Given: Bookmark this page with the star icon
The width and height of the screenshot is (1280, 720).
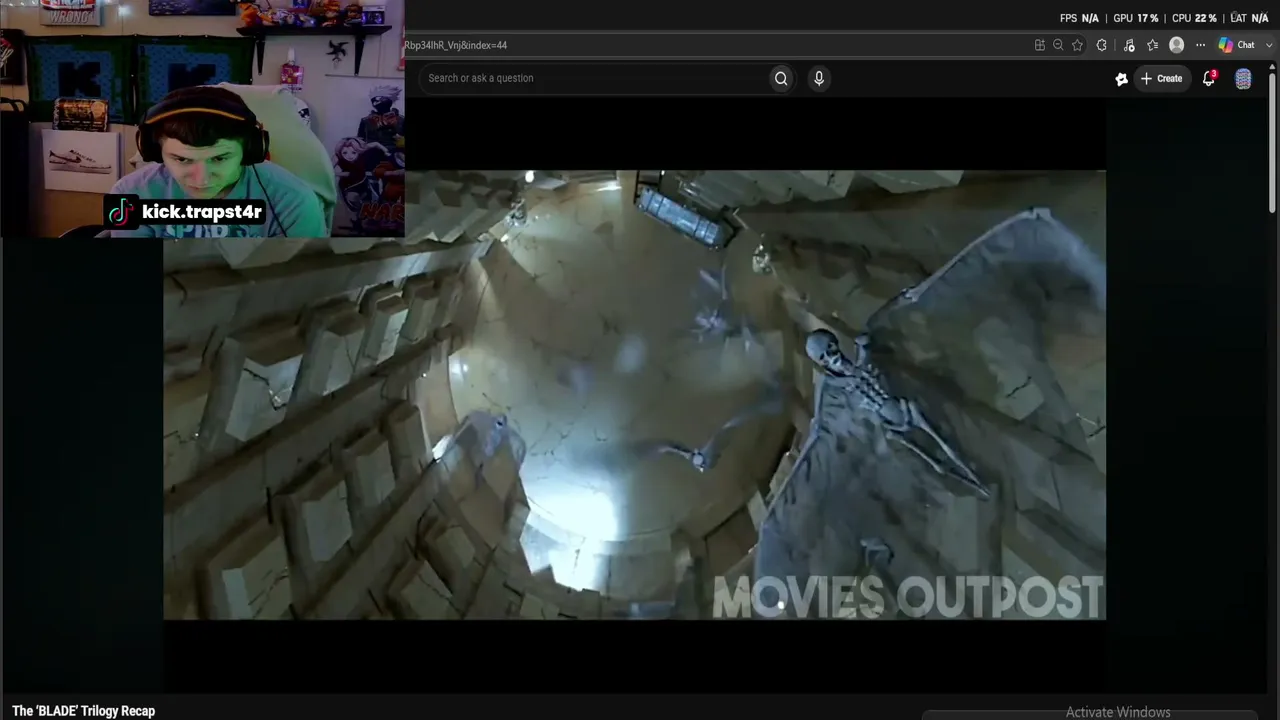Looking at the screenshot, I should pyautogui.click(x=1077, y=45).
